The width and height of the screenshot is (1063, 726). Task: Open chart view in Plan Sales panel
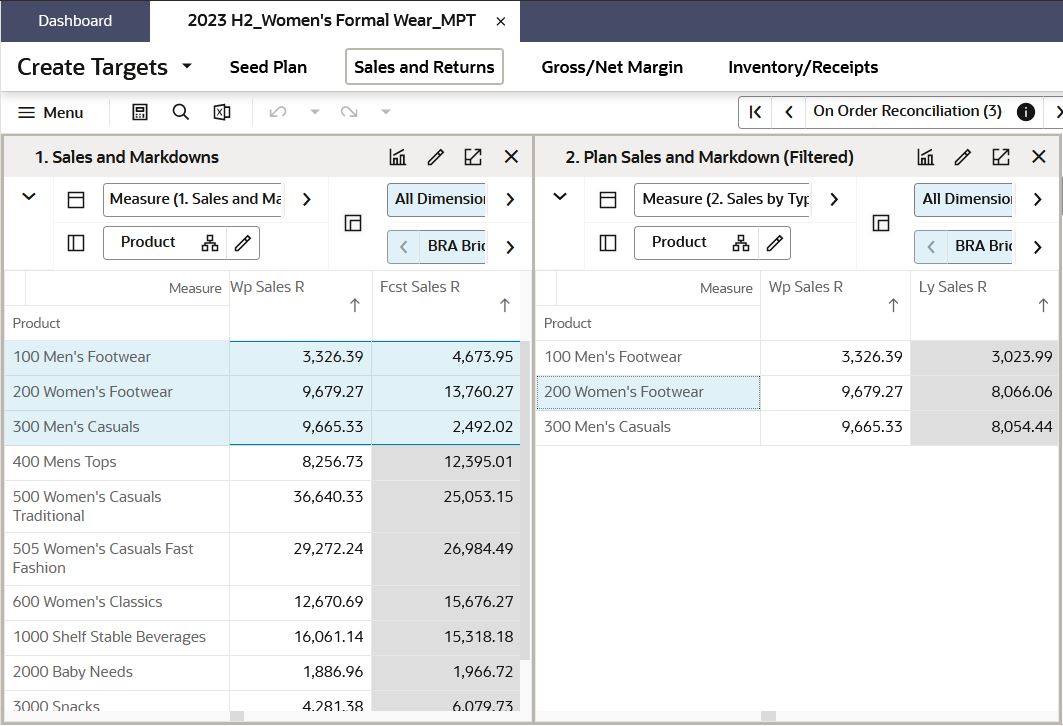coord(925,157)
